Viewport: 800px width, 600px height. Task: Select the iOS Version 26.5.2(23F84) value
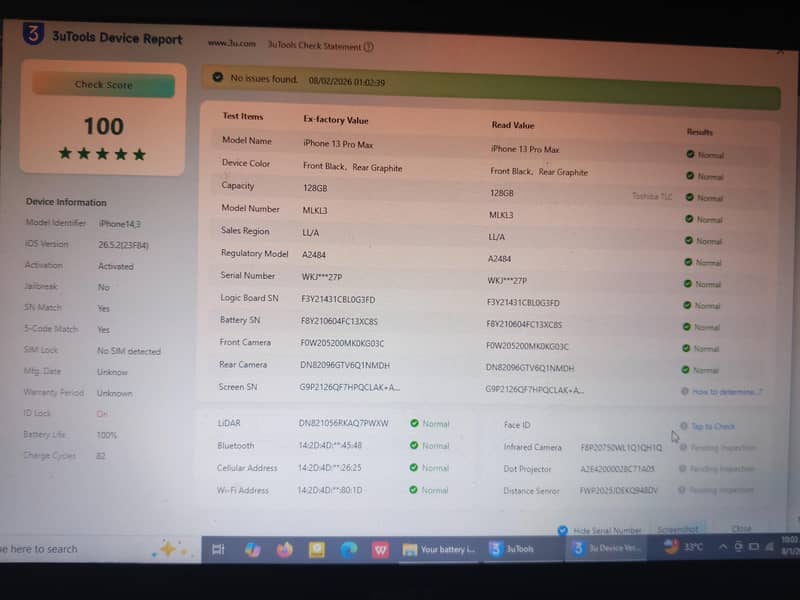pyautogui.click(x=123, y=245)
